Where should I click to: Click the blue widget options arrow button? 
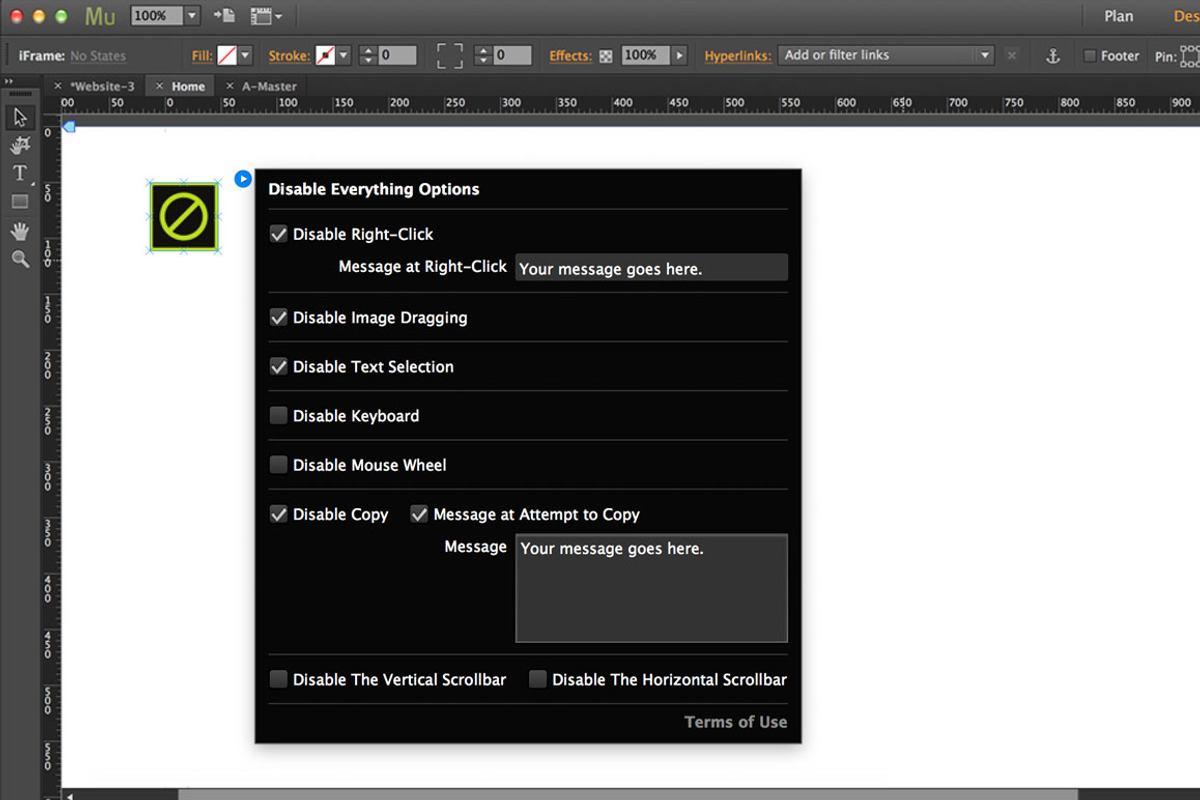[x=243, y=178]
